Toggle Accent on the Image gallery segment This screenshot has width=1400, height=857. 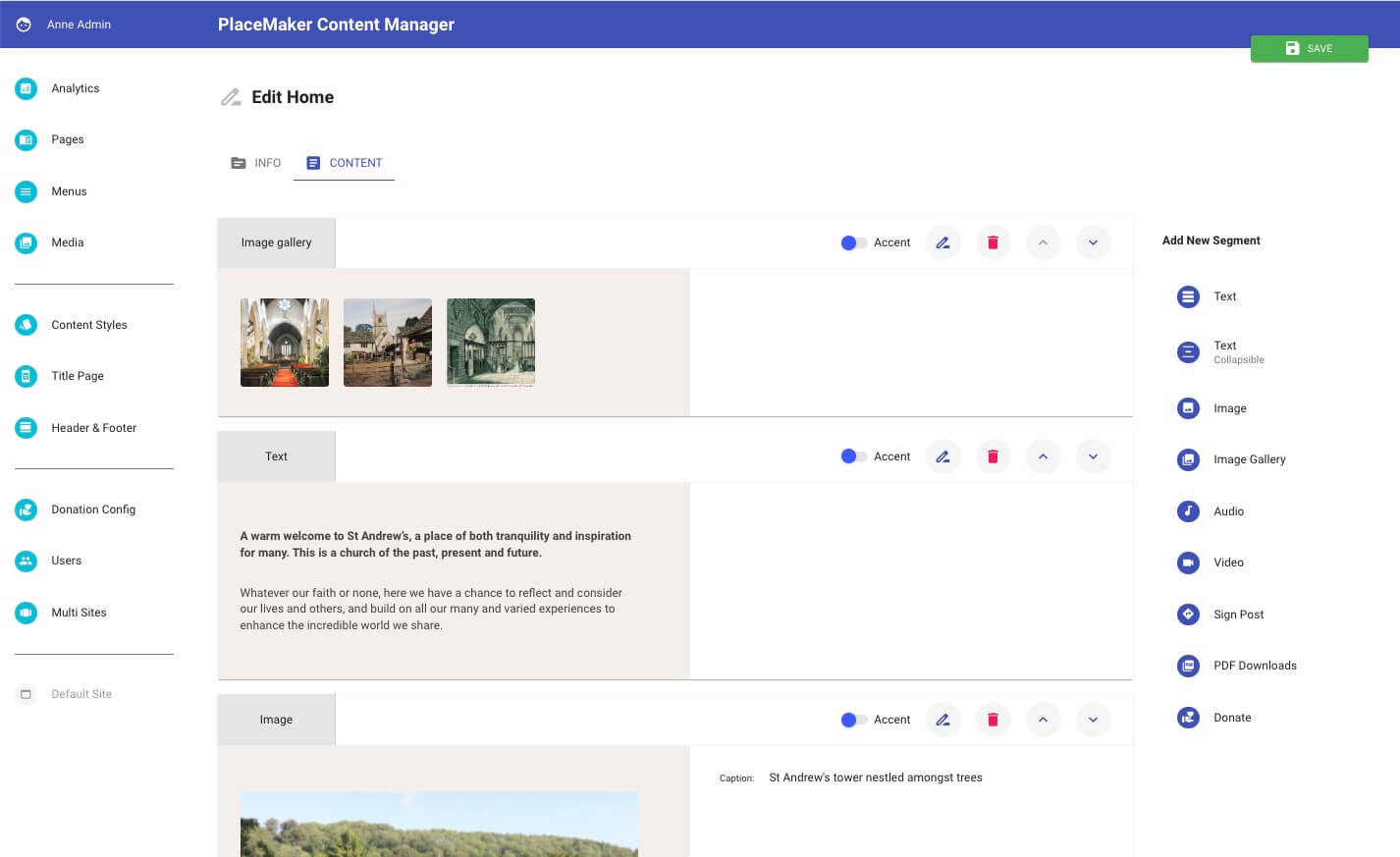(x=853, y=242)
